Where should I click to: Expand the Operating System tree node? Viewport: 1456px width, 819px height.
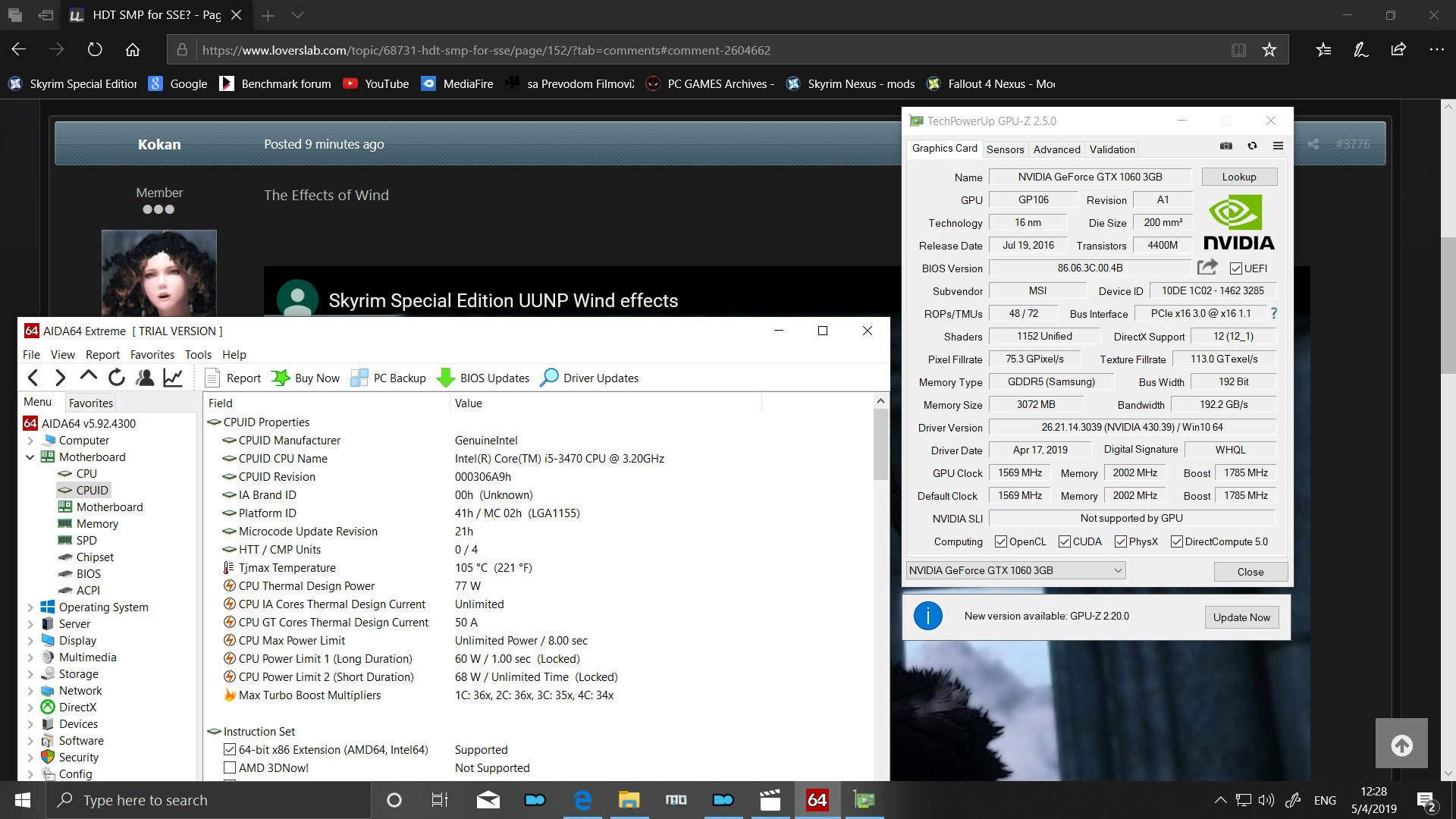(30, 607)
